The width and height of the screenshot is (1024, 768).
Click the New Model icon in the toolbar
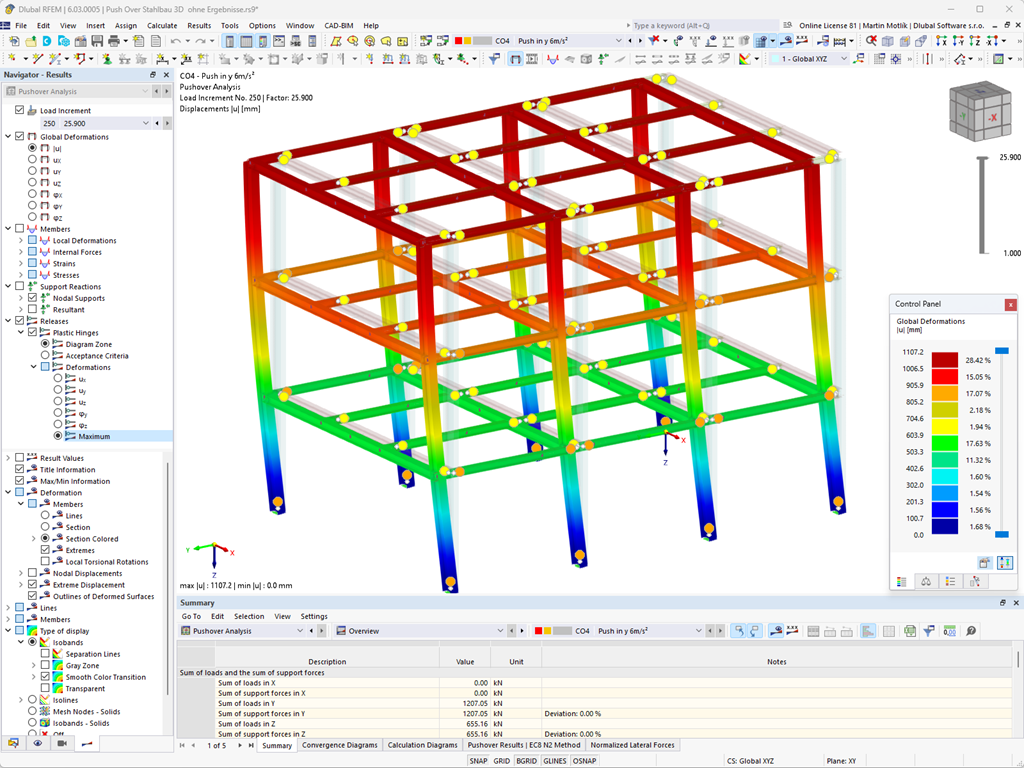click(x=13, y=42)
